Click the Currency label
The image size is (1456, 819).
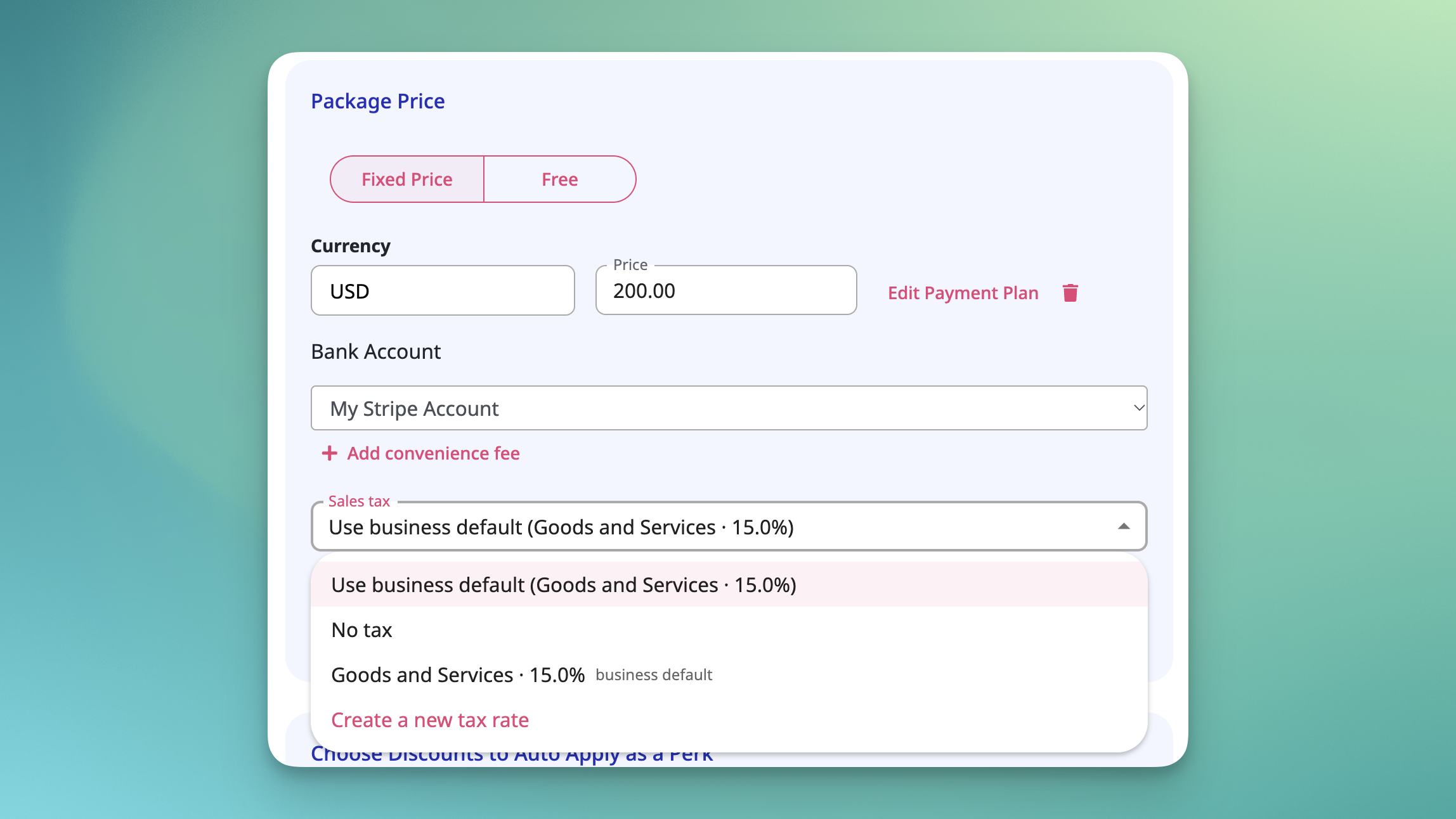[351, 246]
